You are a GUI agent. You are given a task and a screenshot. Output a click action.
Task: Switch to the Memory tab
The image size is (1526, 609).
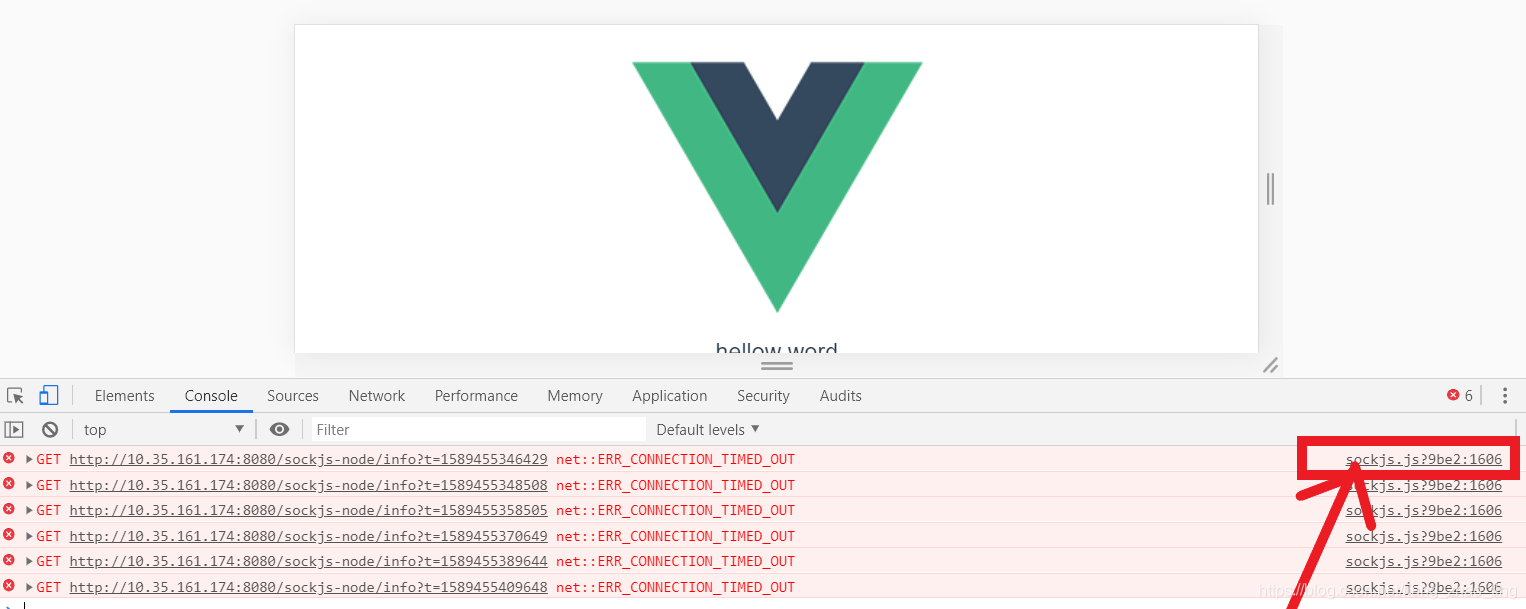575,396
